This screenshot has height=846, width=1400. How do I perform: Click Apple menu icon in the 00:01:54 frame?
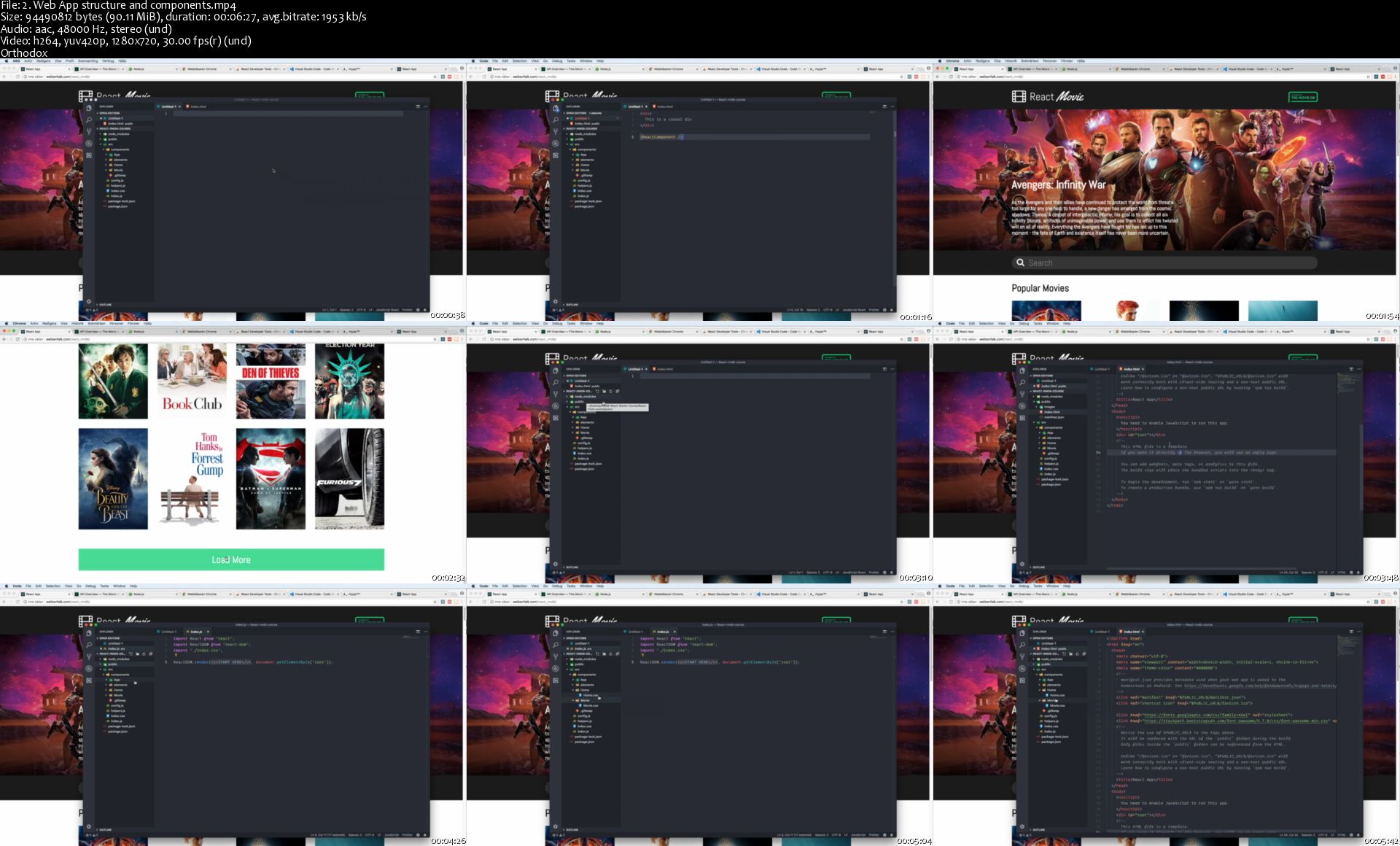coord(940,61)
